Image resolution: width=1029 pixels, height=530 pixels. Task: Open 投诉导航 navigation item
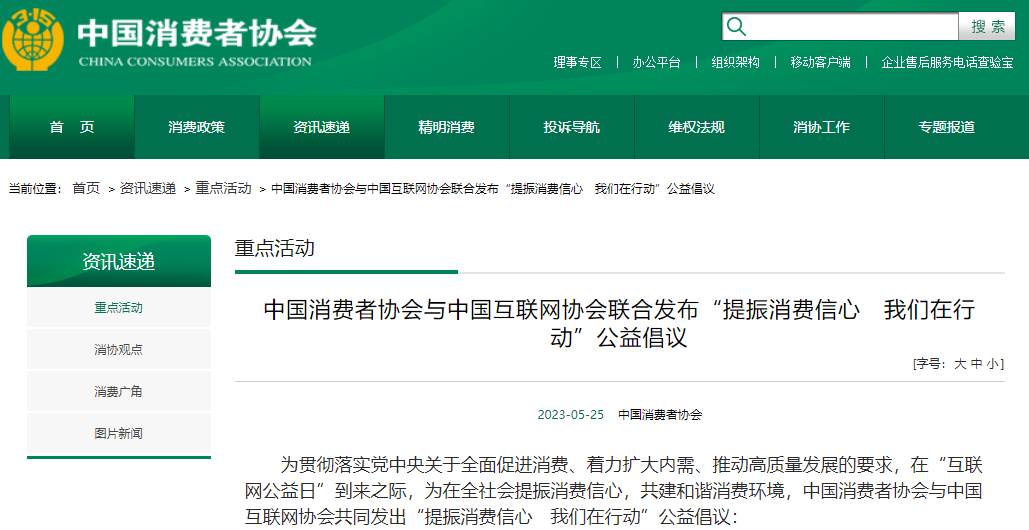coord(572,127)
